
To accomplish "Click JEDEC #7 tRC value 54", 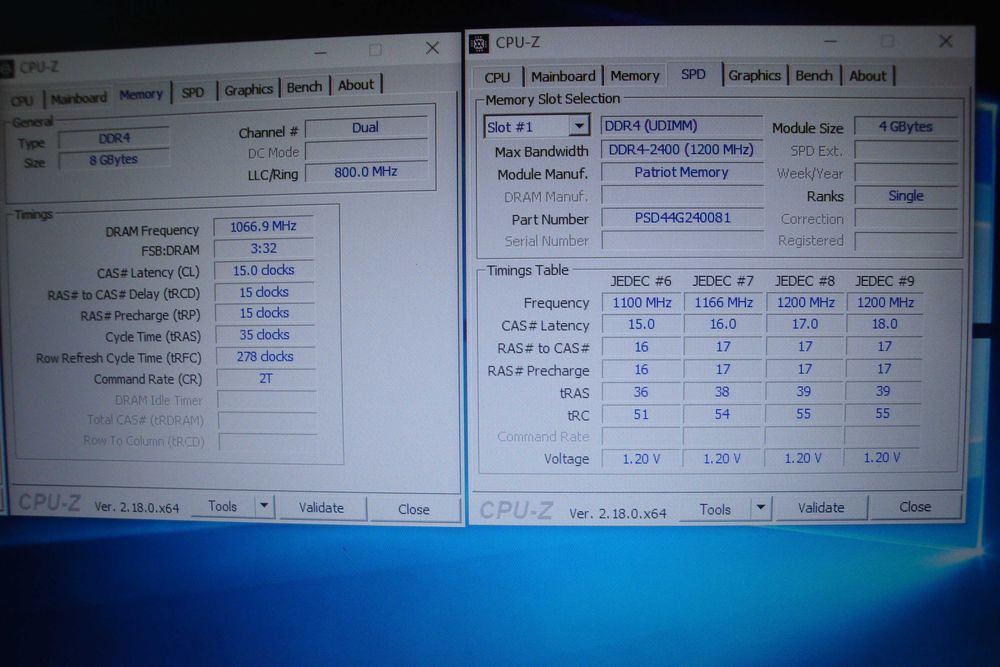I will point(722,414).
